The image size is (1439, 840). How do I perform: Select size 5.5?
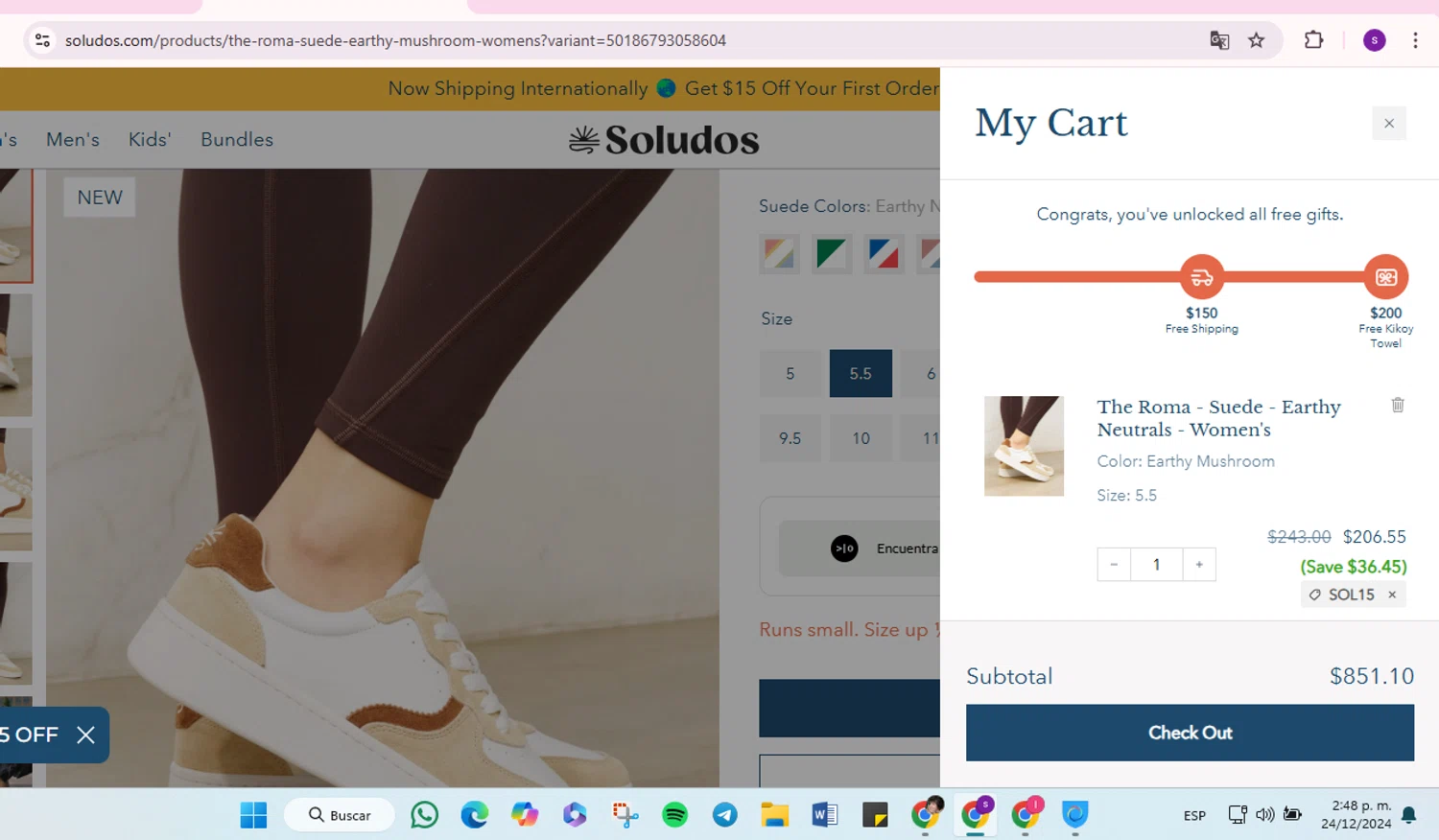[x=861, y=373]
